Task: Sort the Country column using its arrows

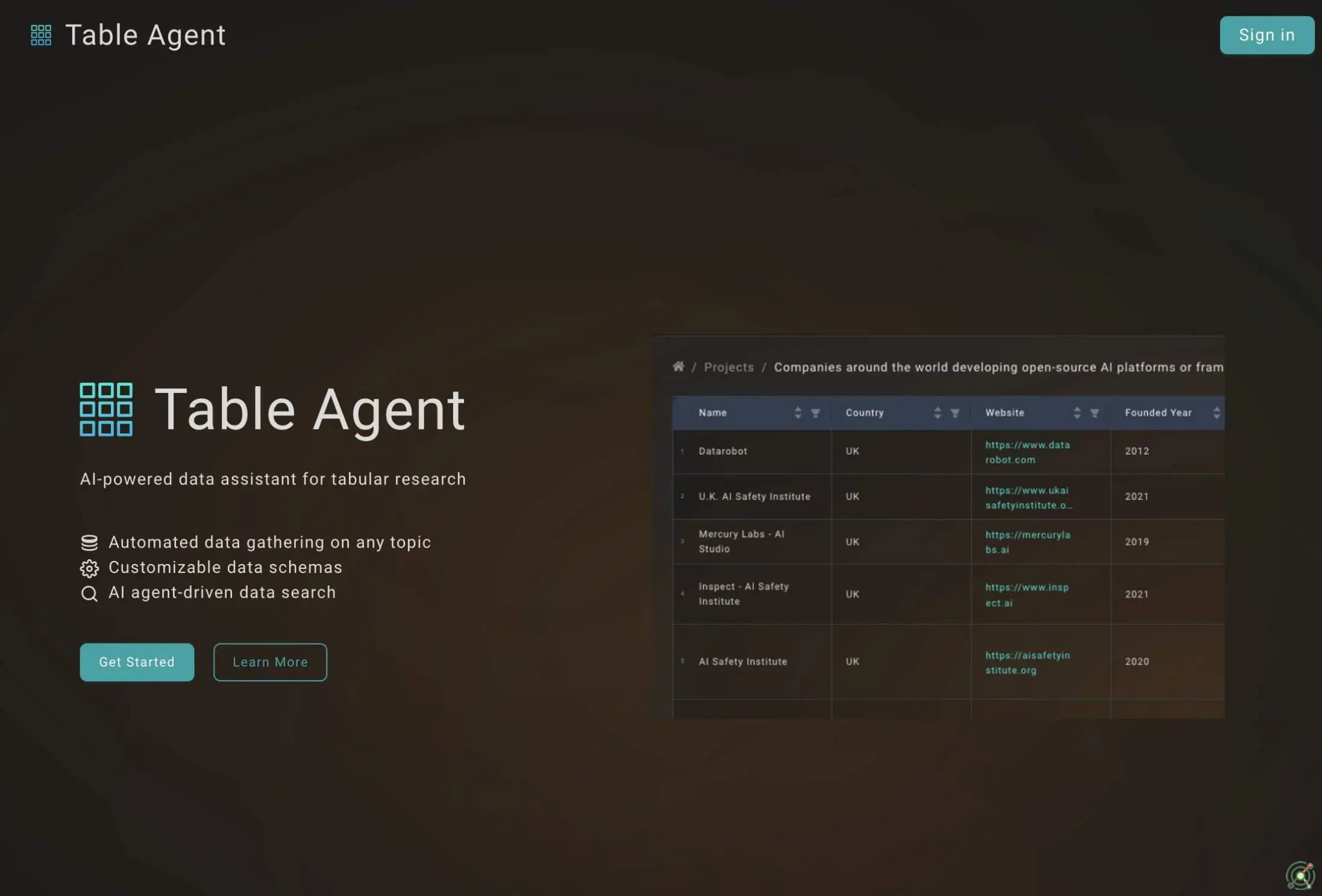Action: [938, 413]
